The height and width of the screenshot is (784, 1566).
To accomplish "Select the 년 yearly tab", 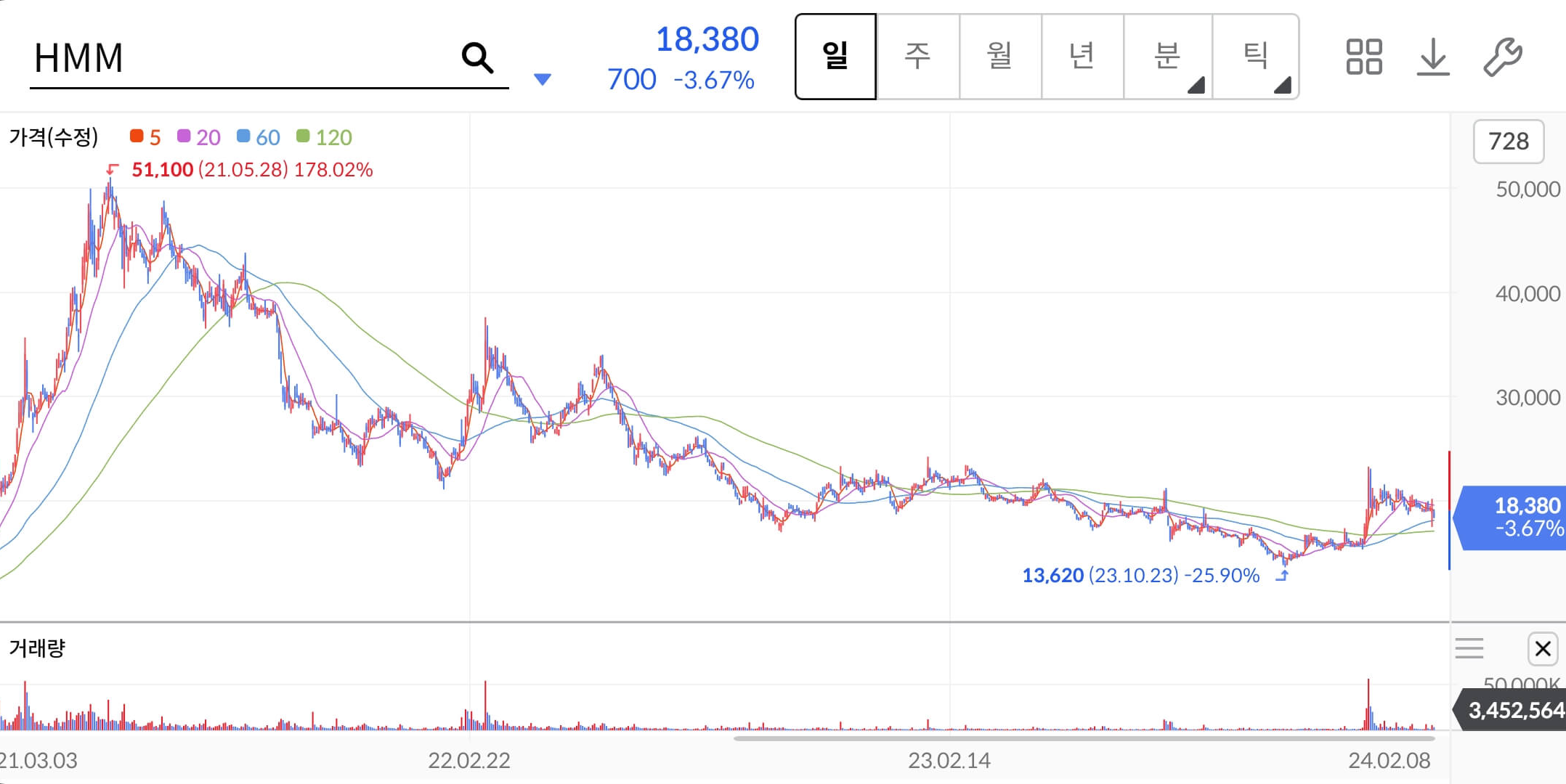I will 1082,56.
